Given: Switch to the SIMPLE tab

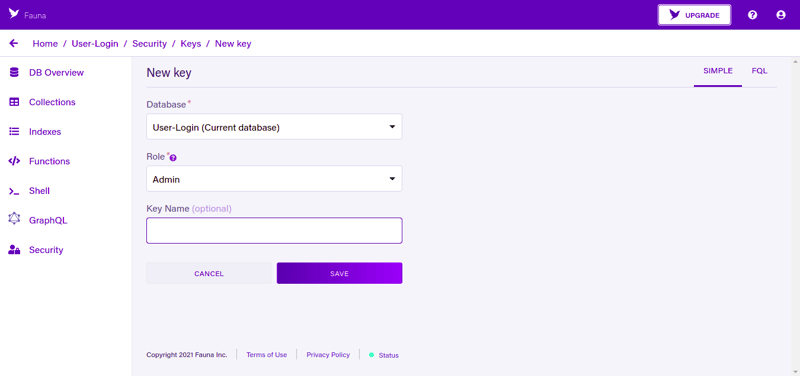Looking at the screenshot, I should coord(718,71).
